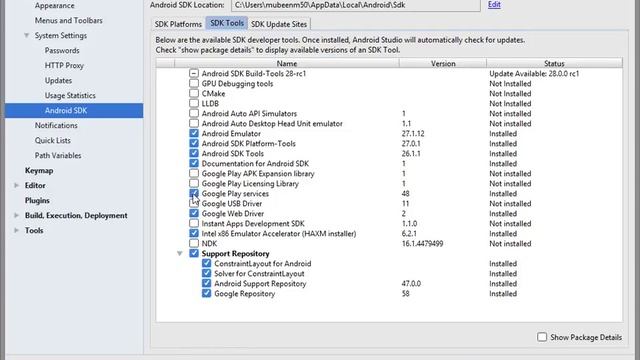The width and height of the screenshot is (640, 360).
Task: Select HTTP Proxy settings
Action: 64,65
